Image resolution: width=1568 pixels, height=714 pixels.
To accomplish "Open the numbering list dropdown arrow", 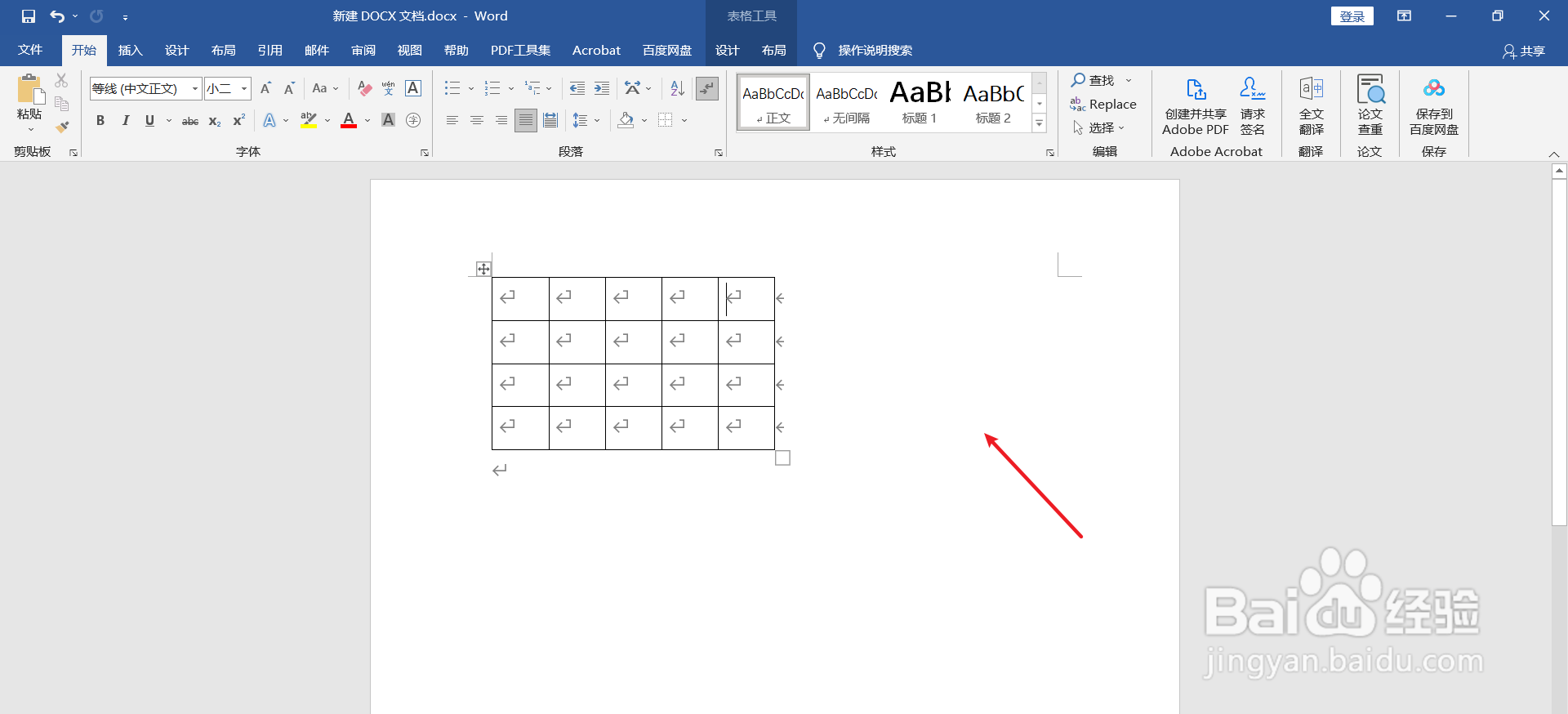I will 511,88.
